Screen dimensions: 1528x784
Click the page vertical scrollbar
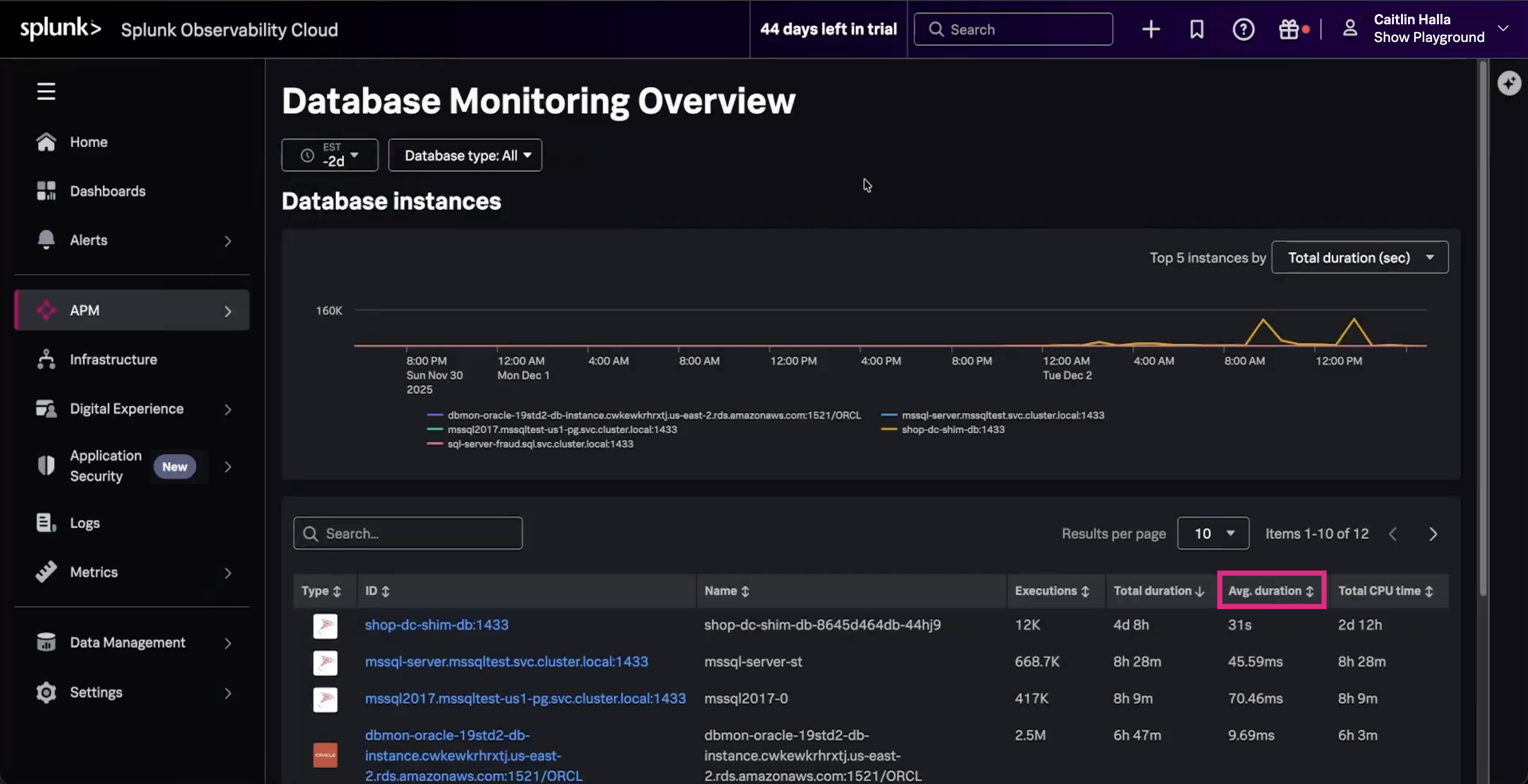pyautogui.click(x=1483, y=328)
